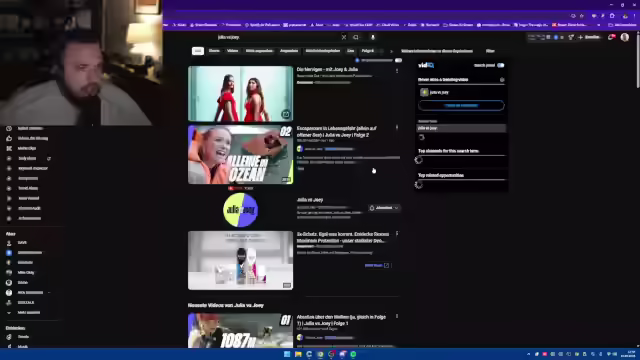Image resolution: width=640 pixels, height=360 pixels.
Task: Open File Explorer from the Windows taskbar
Action: 298,354
